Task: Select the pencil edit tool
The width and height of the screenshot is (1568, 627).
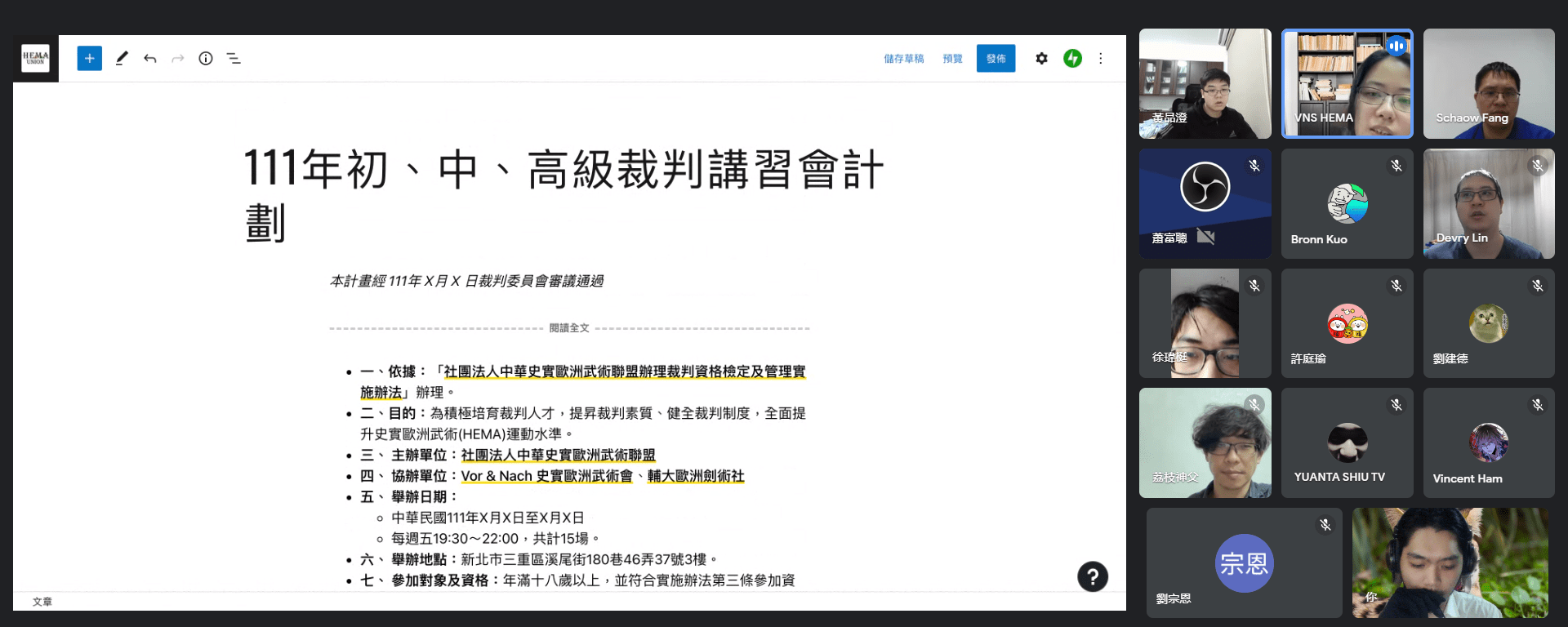Action: click(122, 59)
